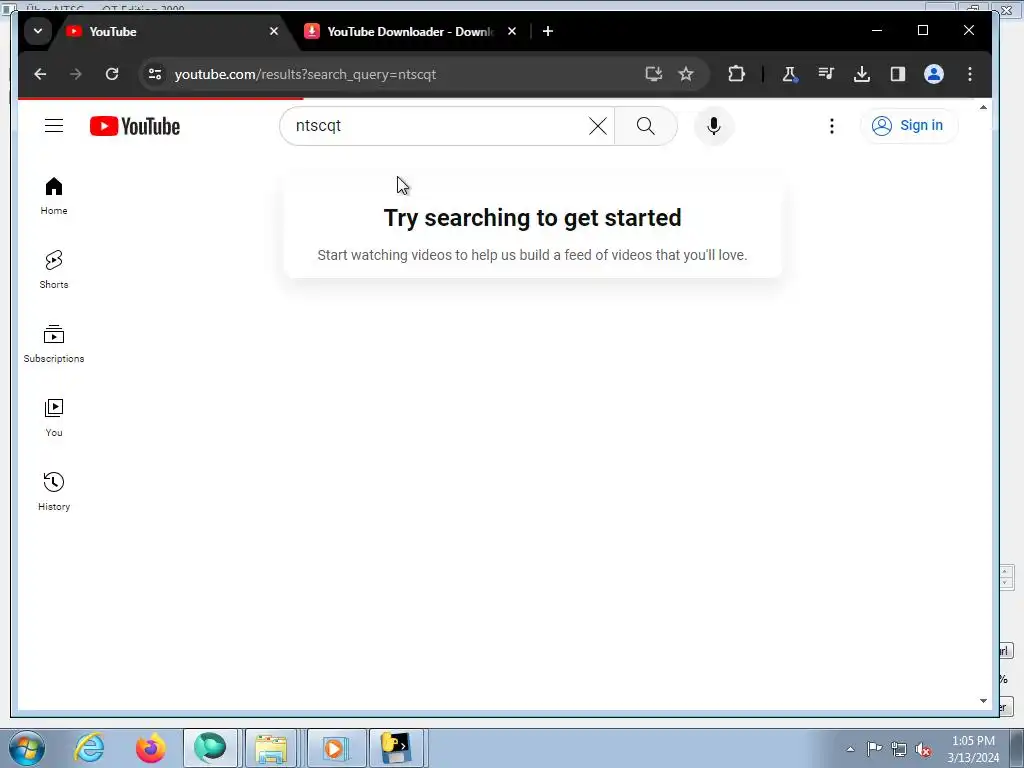The image size is (1024, 768).
Task: Open the network tray icon
Action: pos(899,749)
